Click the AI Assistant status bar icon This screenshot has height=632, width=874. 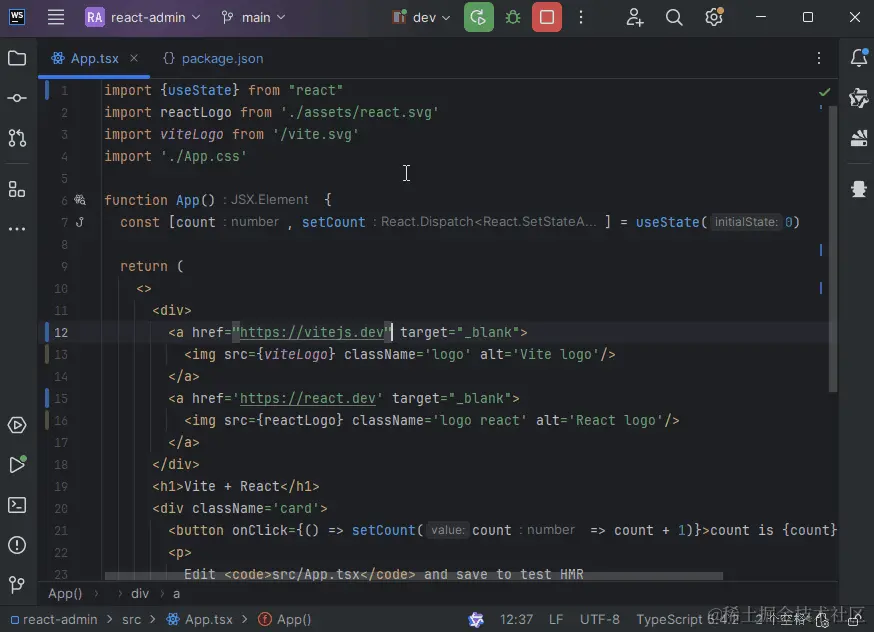click(x=476, y=619)
